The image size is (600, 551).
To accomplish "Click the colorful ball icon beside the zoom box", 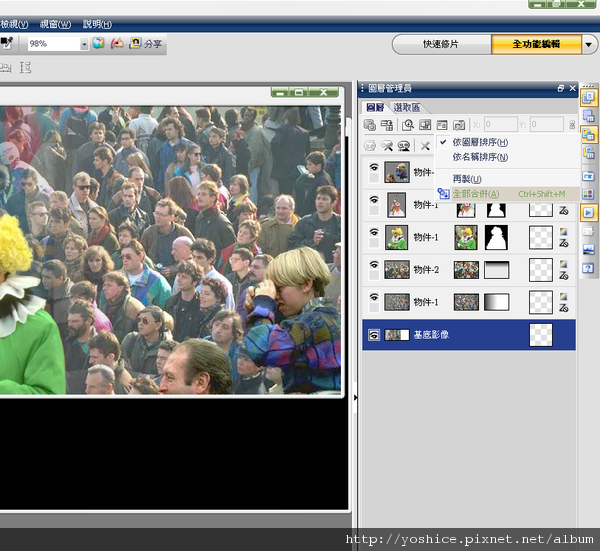I will pyautogui.click(x=98, y=43).
